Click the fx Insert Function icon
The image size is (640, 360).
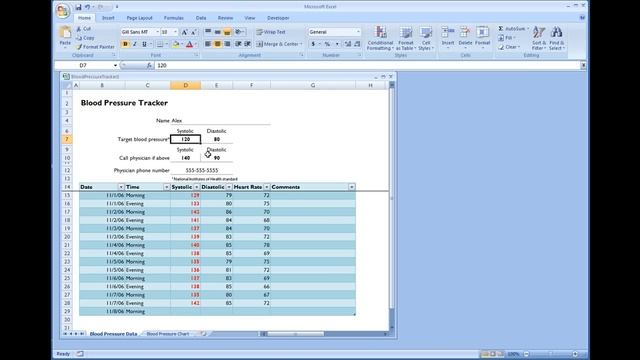pos(149,65)
